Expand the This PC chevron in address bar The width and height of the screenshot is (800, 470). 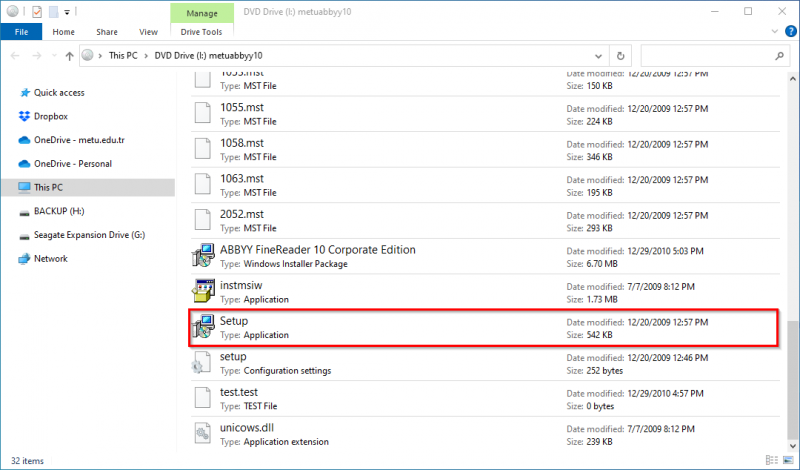pyautogui.click(x=146, y=56)
